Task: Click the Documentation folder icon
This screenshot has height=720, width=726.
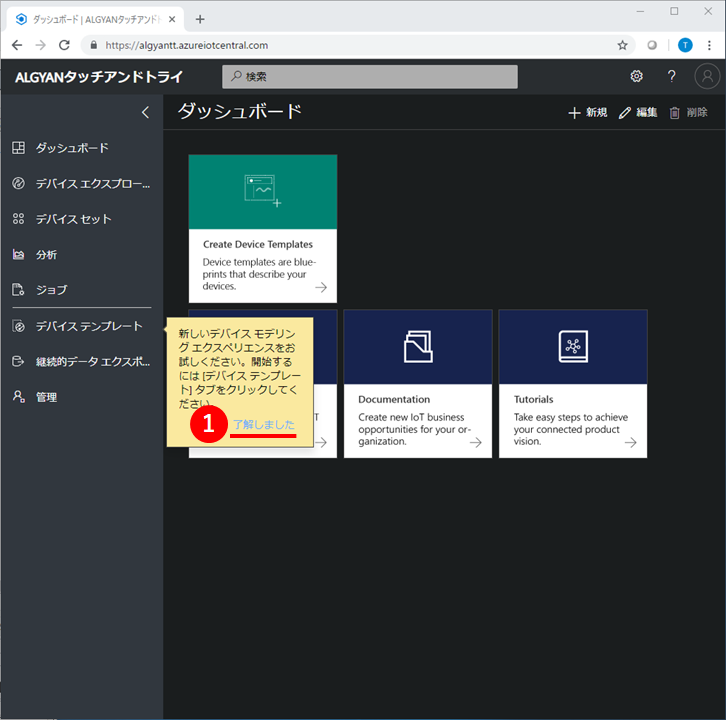Action: point(418,346)
